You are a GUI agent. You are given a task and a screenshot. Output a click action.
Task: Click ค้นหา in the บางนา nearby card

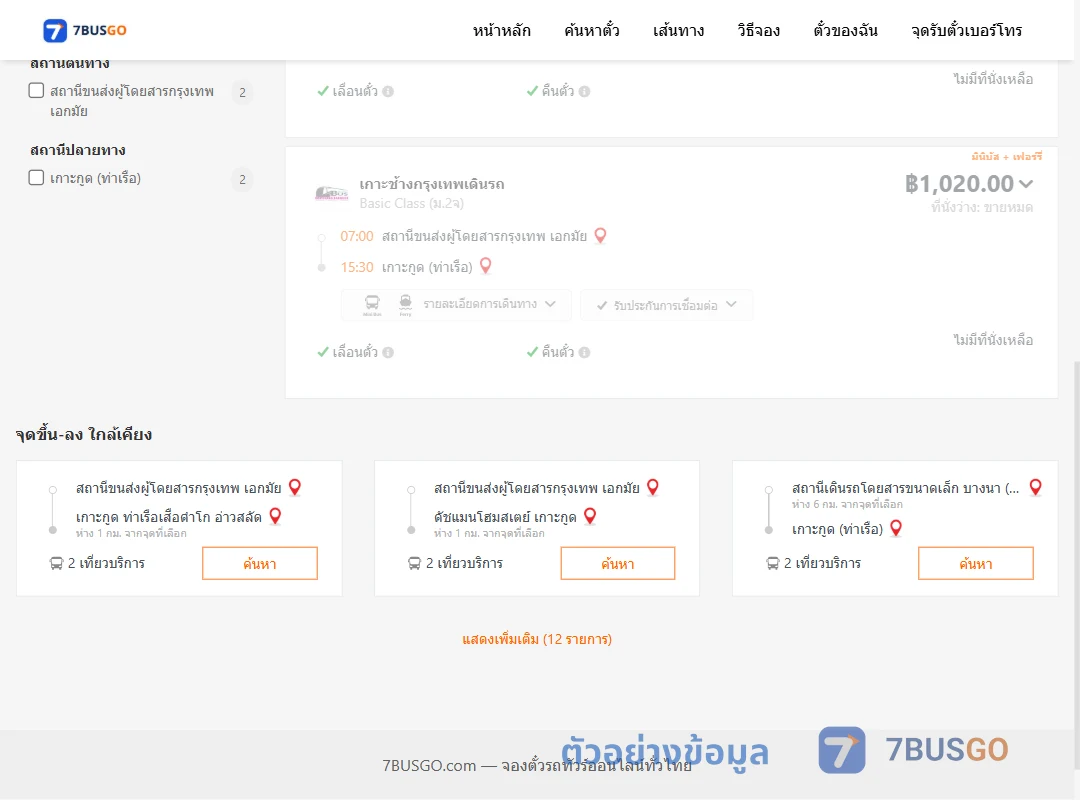coord(976,564)
